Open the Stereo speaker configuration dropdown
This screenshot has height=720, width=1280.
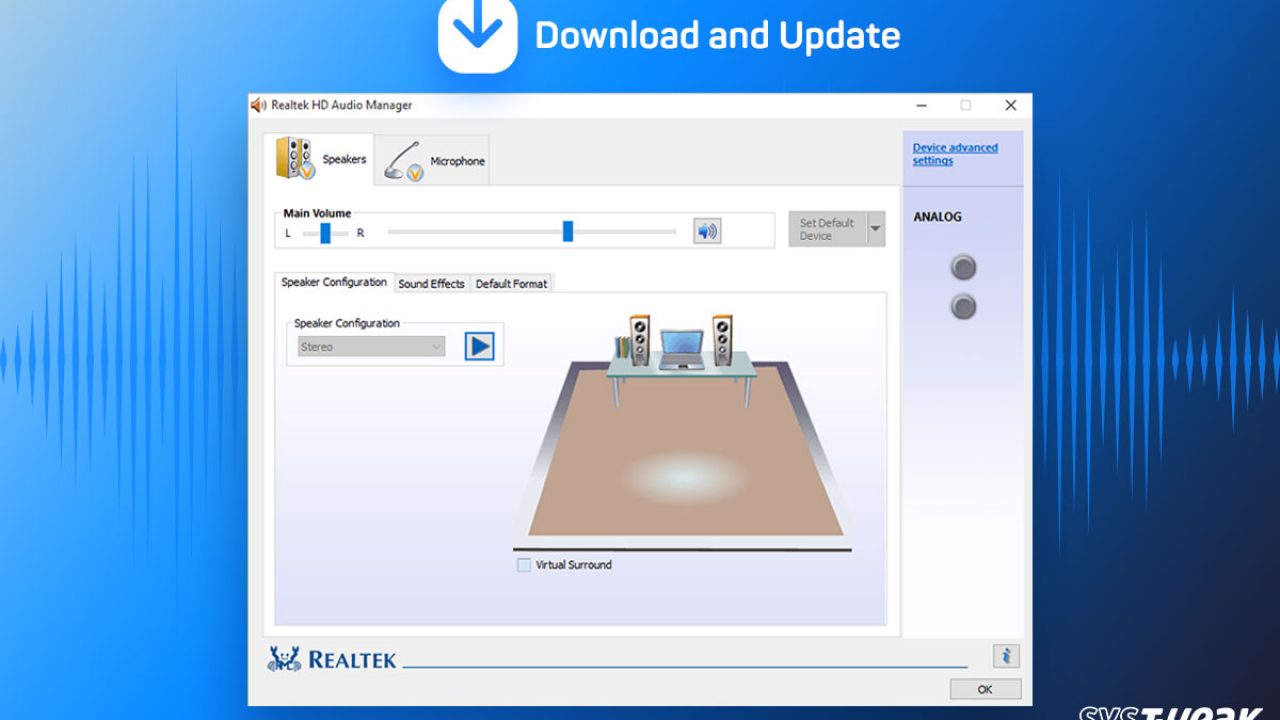pos(371,347)
